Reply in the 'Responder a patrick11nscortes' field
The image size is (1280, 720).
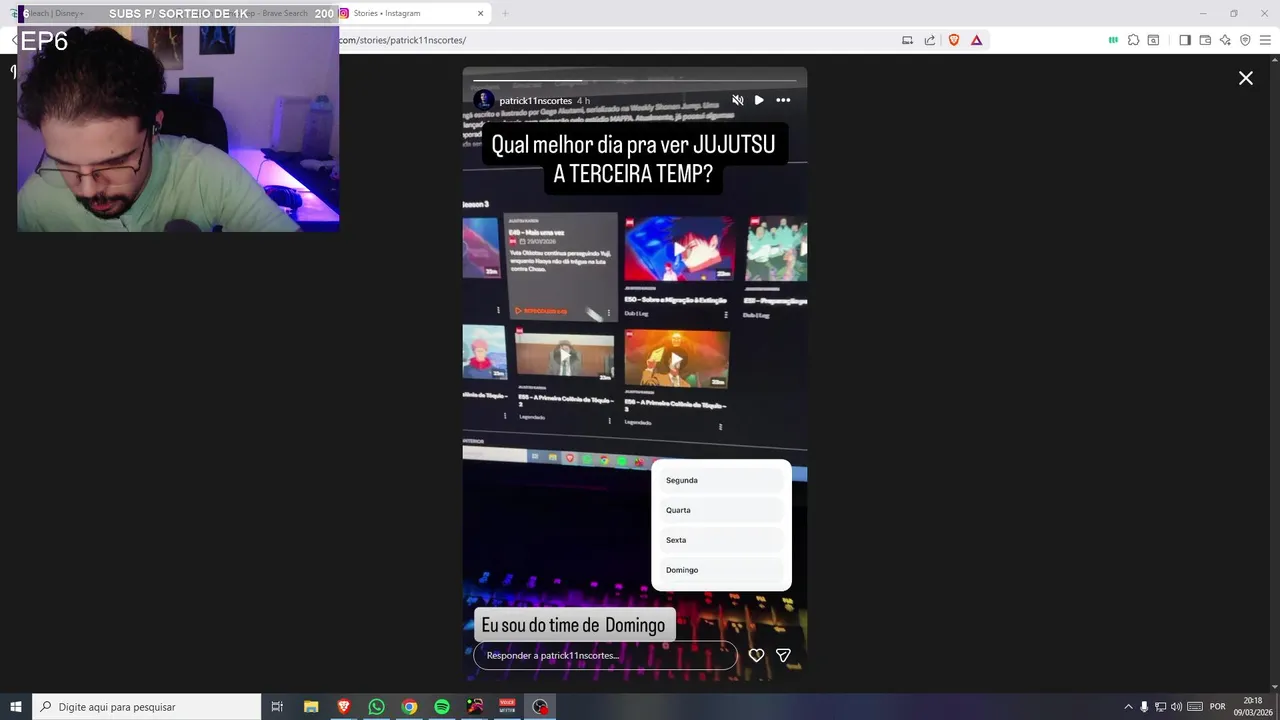(605, 655)
